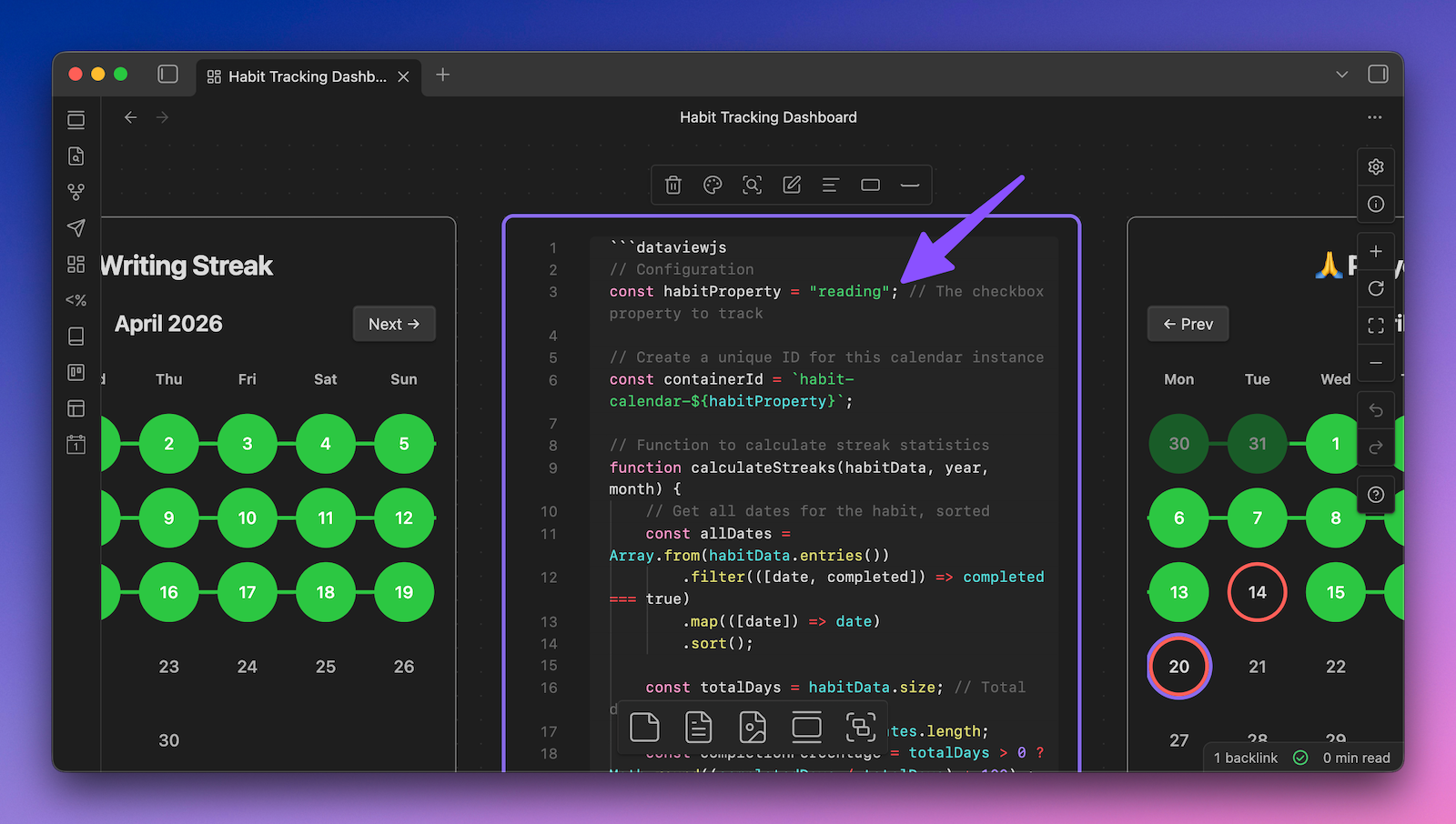Zoom out on the canvas

(x=1376, y=363)
